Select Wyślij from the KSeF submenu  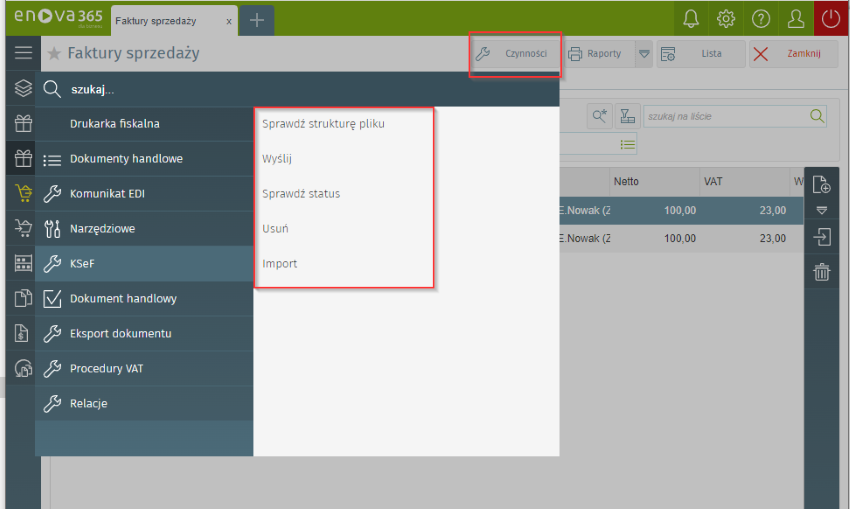coord(277,158)
